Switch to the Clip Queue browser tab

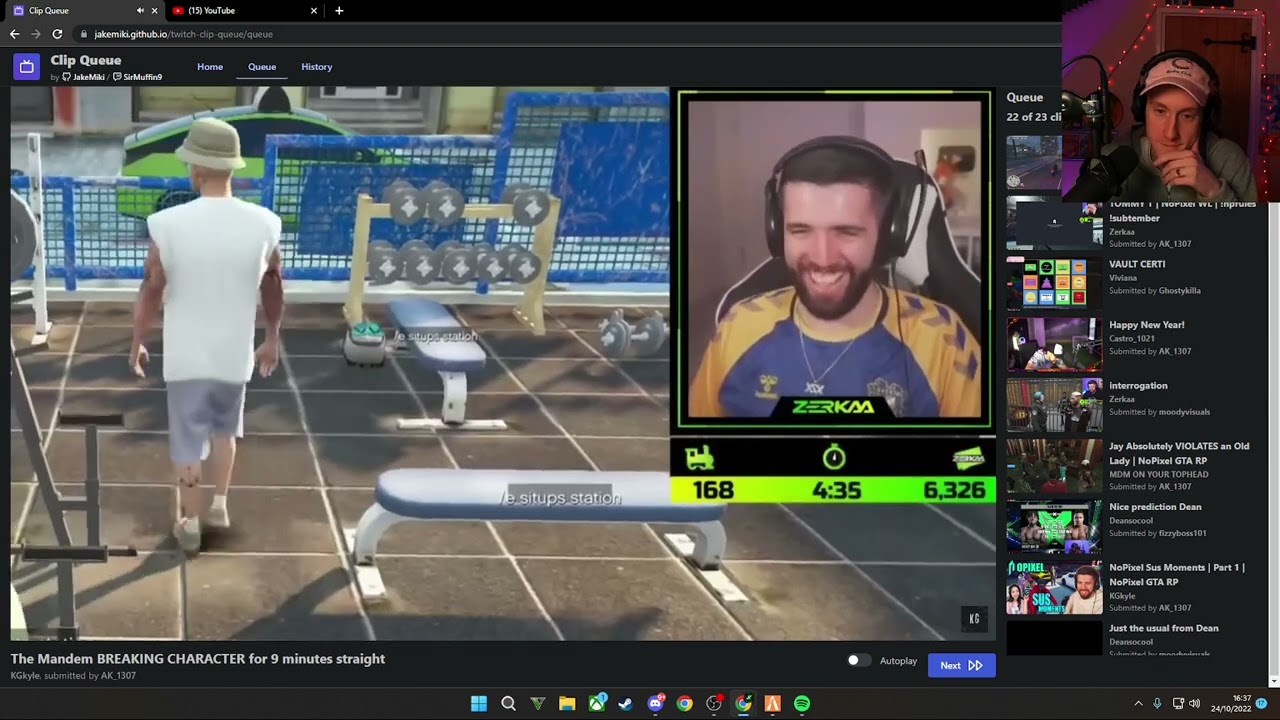(80, 10)
